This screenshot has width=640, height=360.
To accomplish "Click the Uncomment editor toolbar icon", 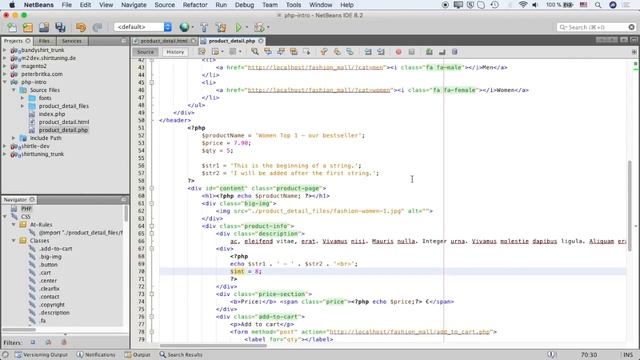I will pyautogui.click(x=442, y=52).
